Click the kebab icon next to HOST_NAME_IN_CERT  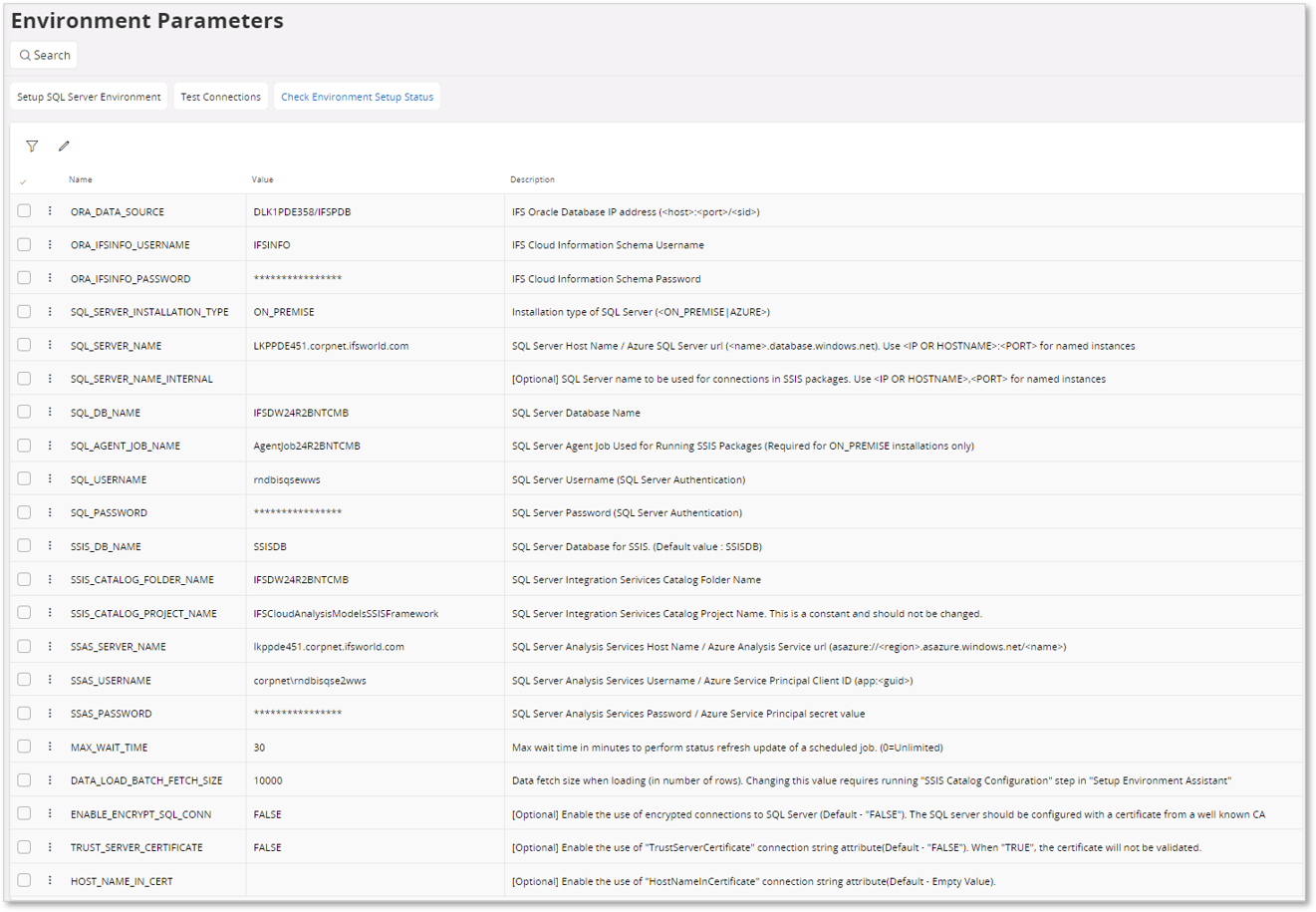coord(50,881)
